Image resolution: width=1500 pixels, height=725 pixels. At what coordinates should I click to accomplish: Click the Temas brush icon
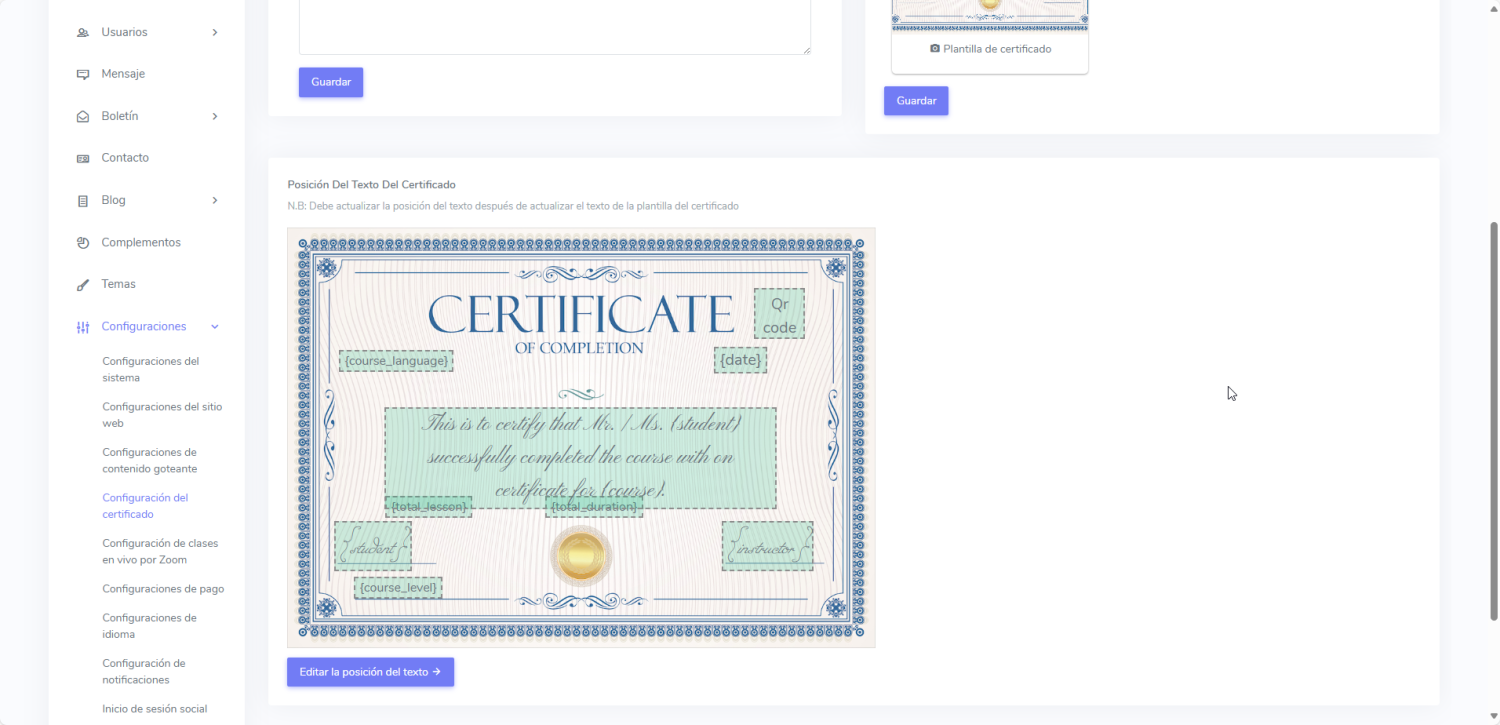[83, 285]
